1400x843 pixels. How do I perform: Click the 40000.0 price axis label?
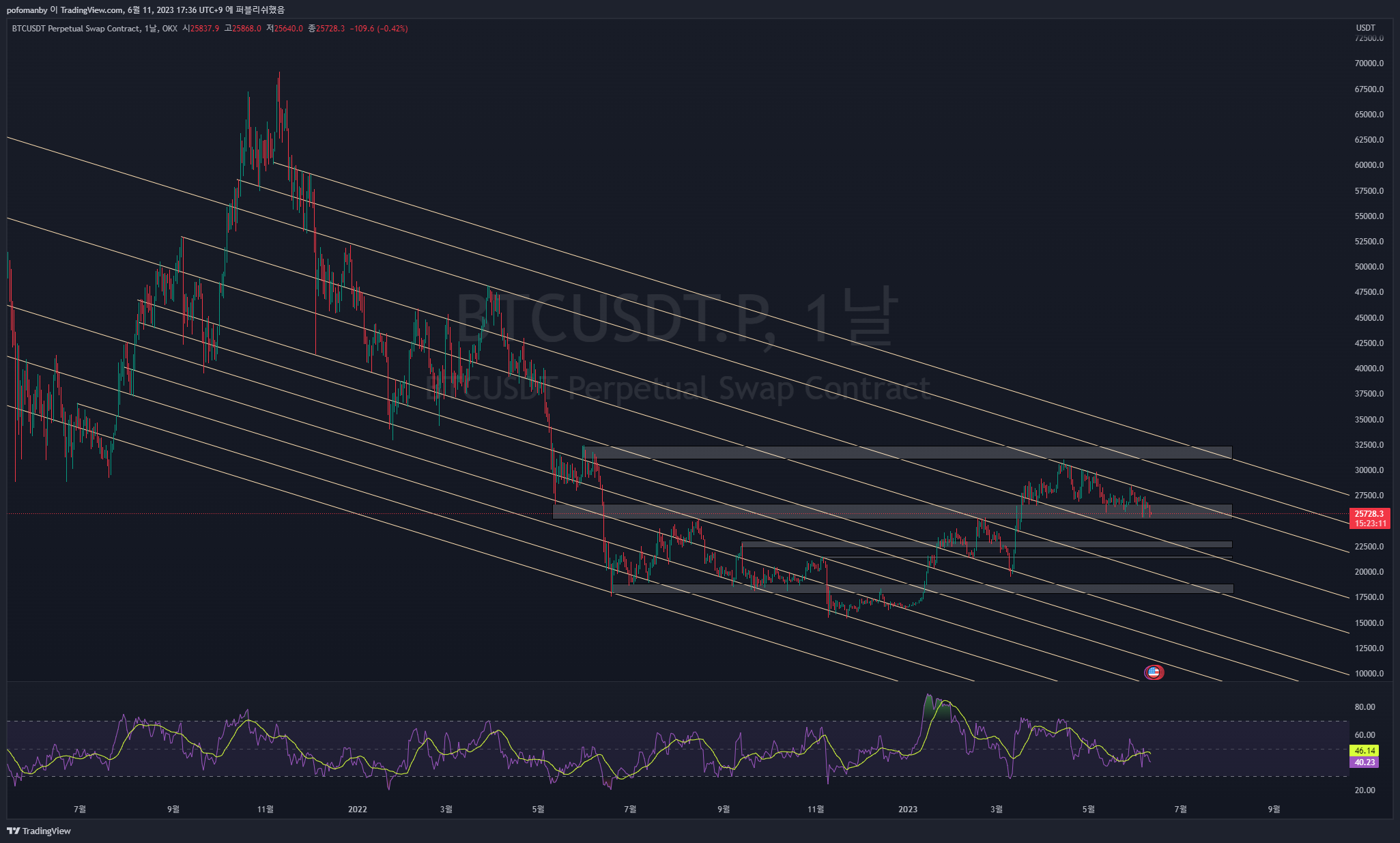1369,369
